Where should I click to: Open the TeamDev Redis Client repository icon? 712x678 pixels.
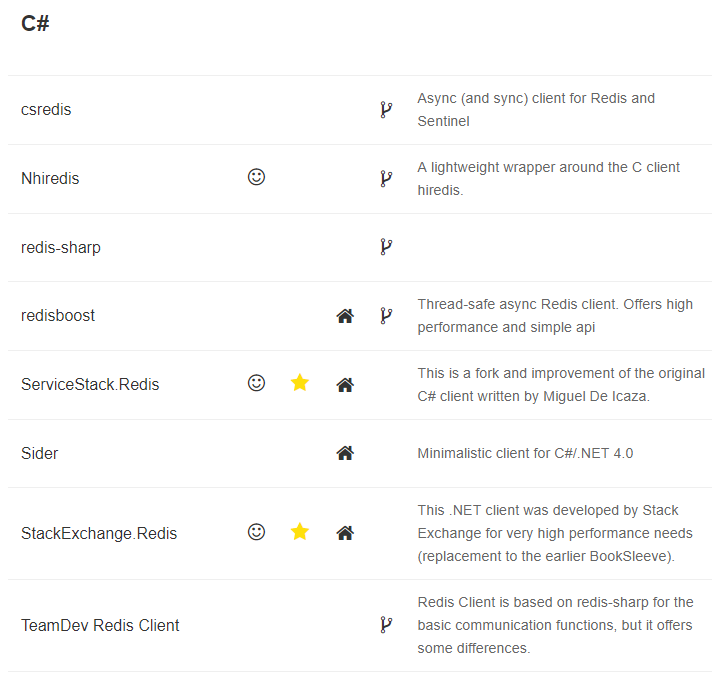tap(386, 625)
